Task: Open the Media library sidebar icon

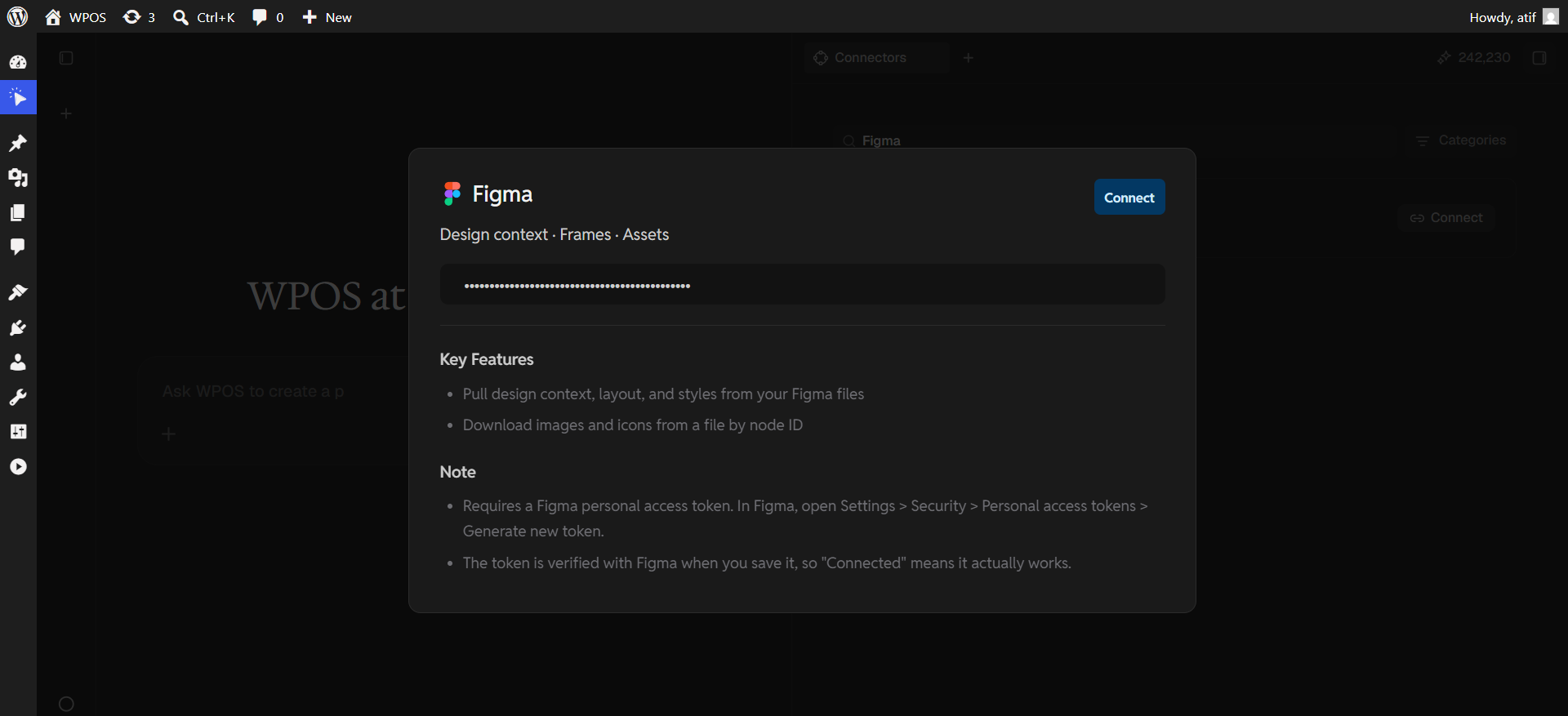Action: point(18,177)
